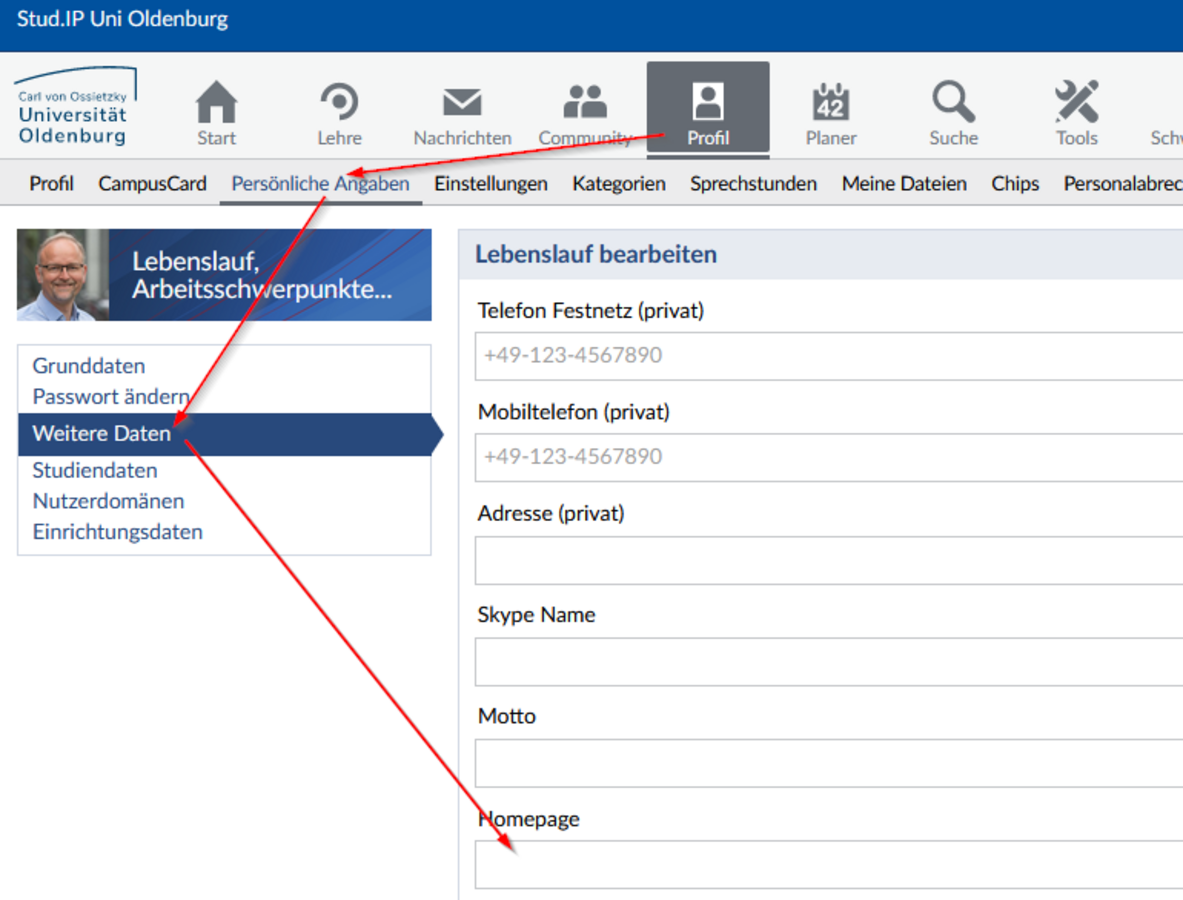Open the Sprechstunden tab

point(753,183)
